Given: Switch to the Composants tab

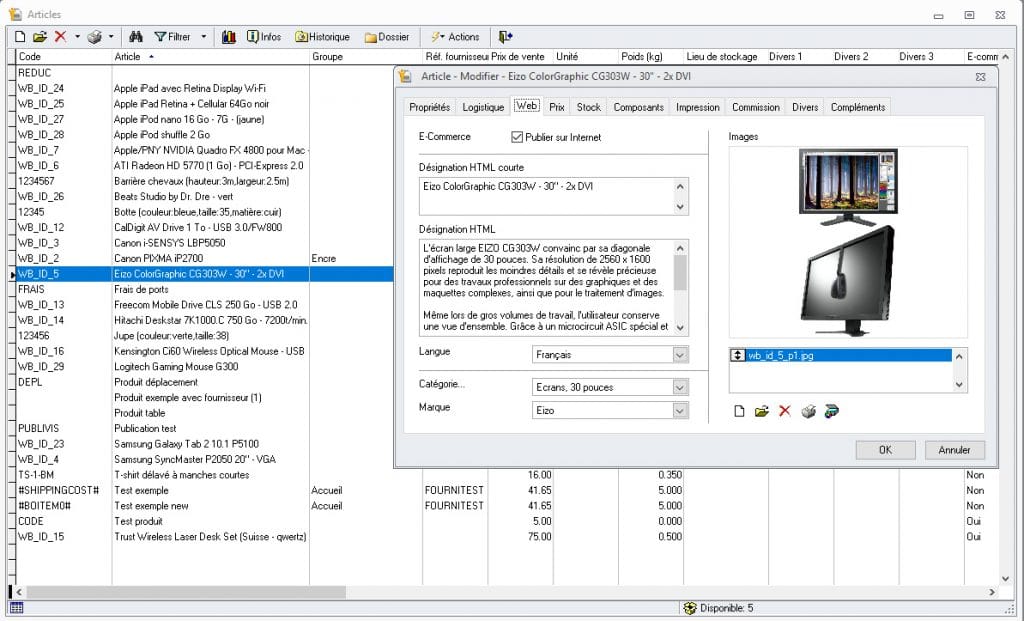Looking at the screenshot, I should 639,107.
